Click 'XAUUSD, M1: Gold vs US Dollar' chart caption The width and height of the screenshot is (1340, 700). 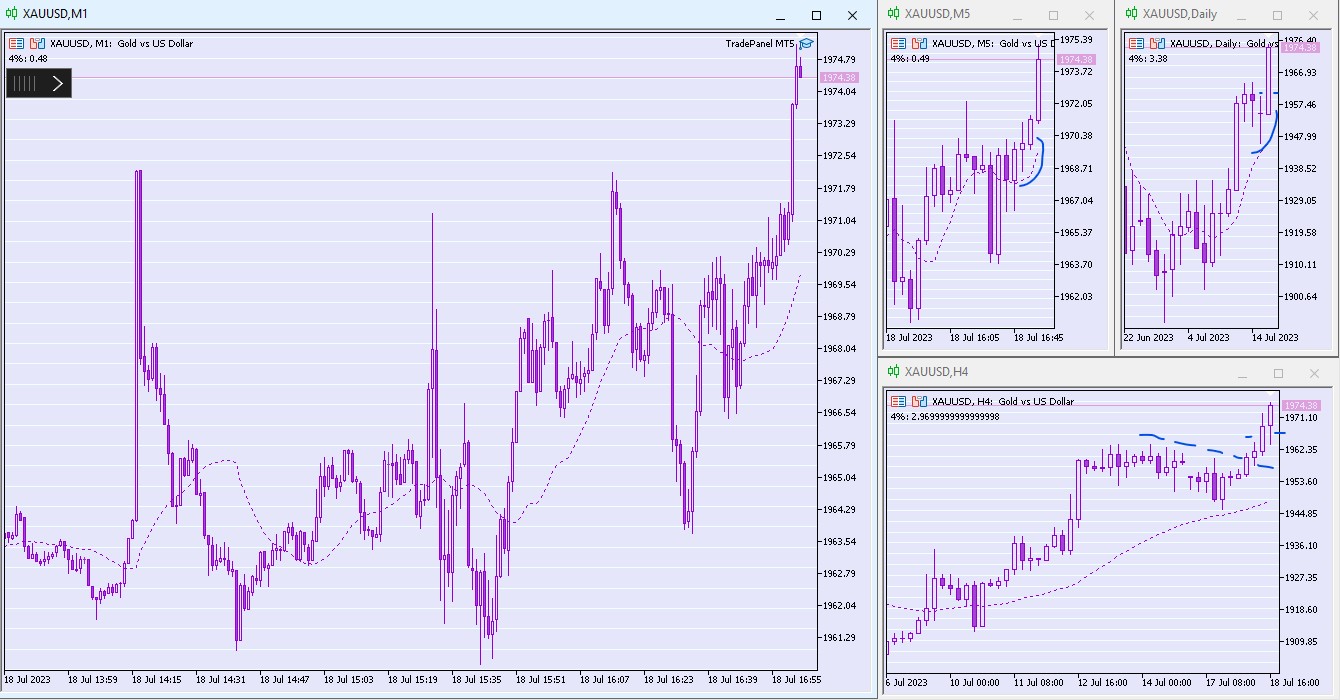[x=121, y=44]
